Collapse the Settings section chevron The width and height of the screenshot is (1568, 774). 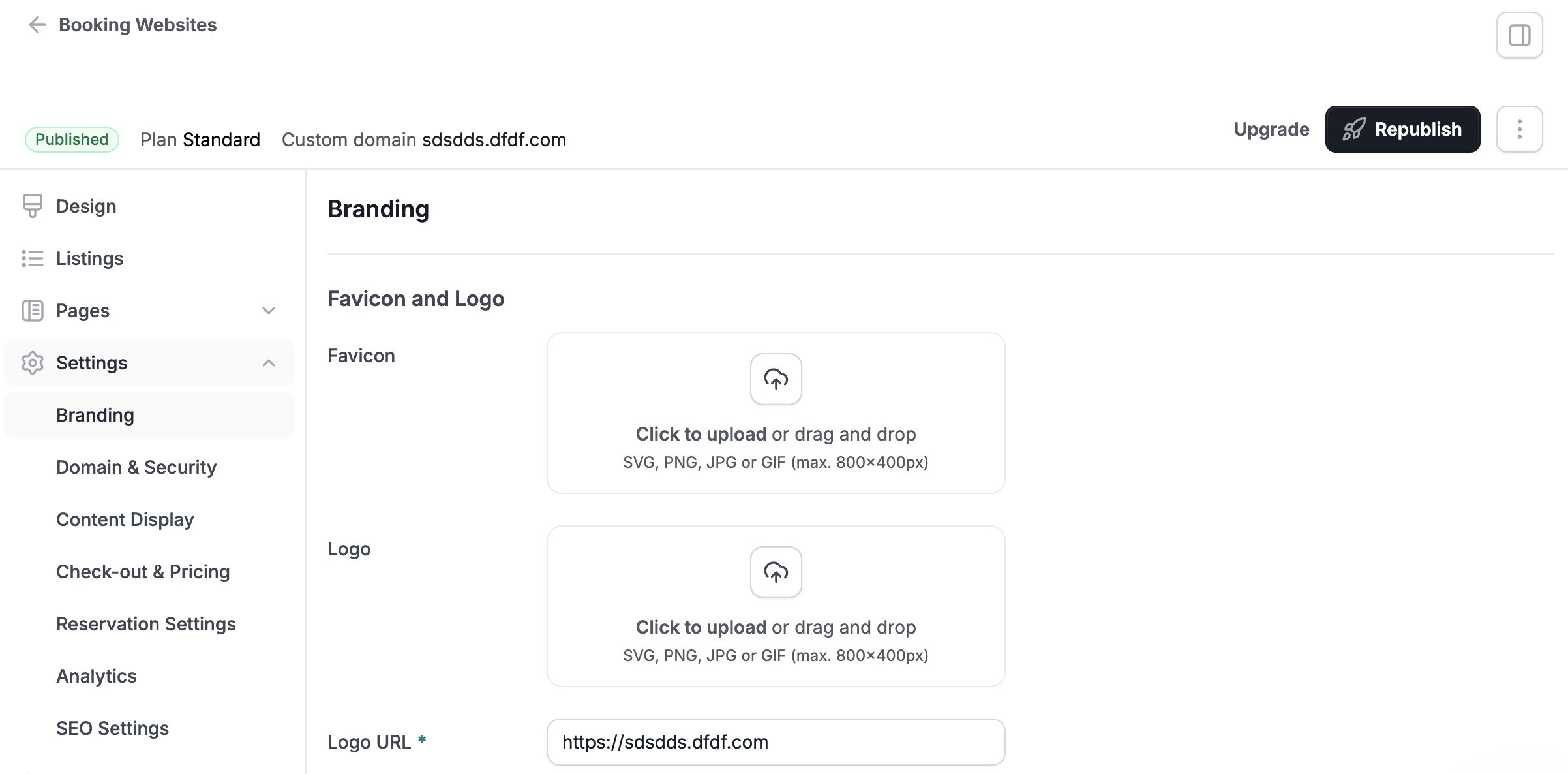(x=268, y=363)
